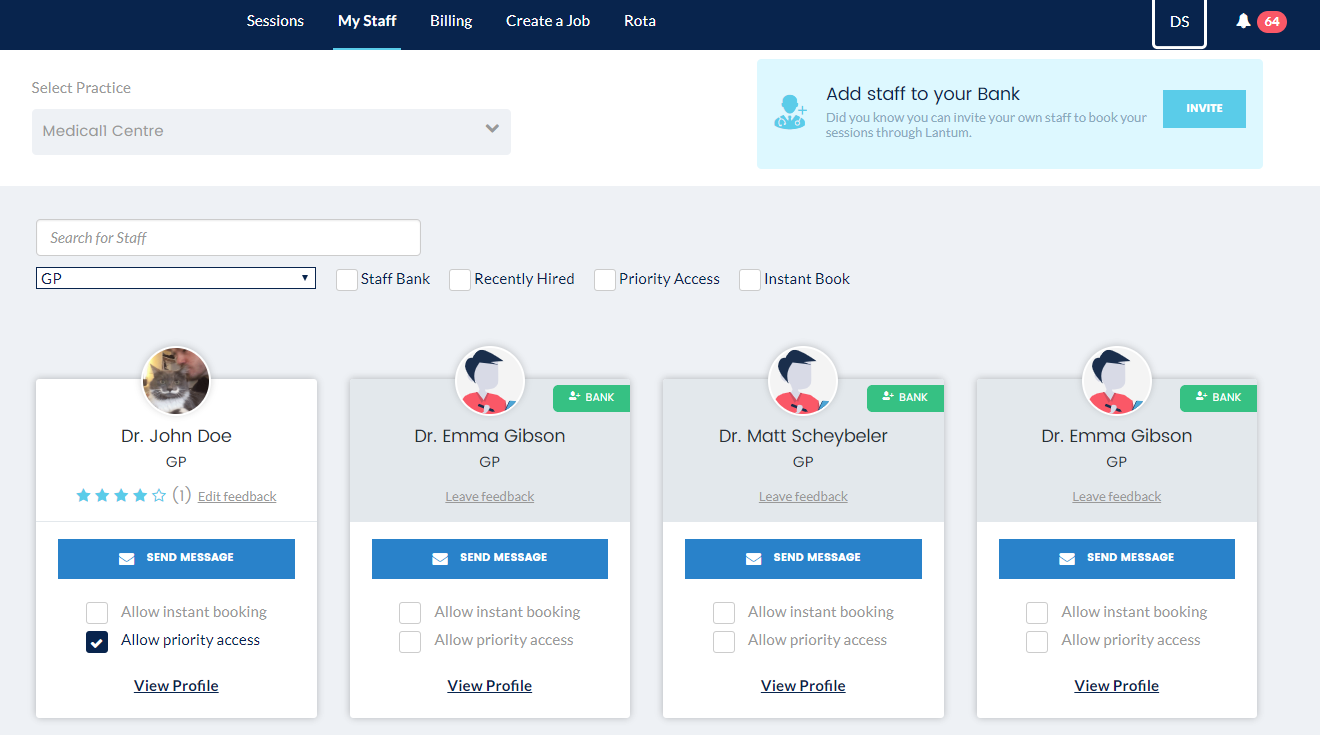Click the Dr. Matt Scheybeler name text

tap(803, 436)
